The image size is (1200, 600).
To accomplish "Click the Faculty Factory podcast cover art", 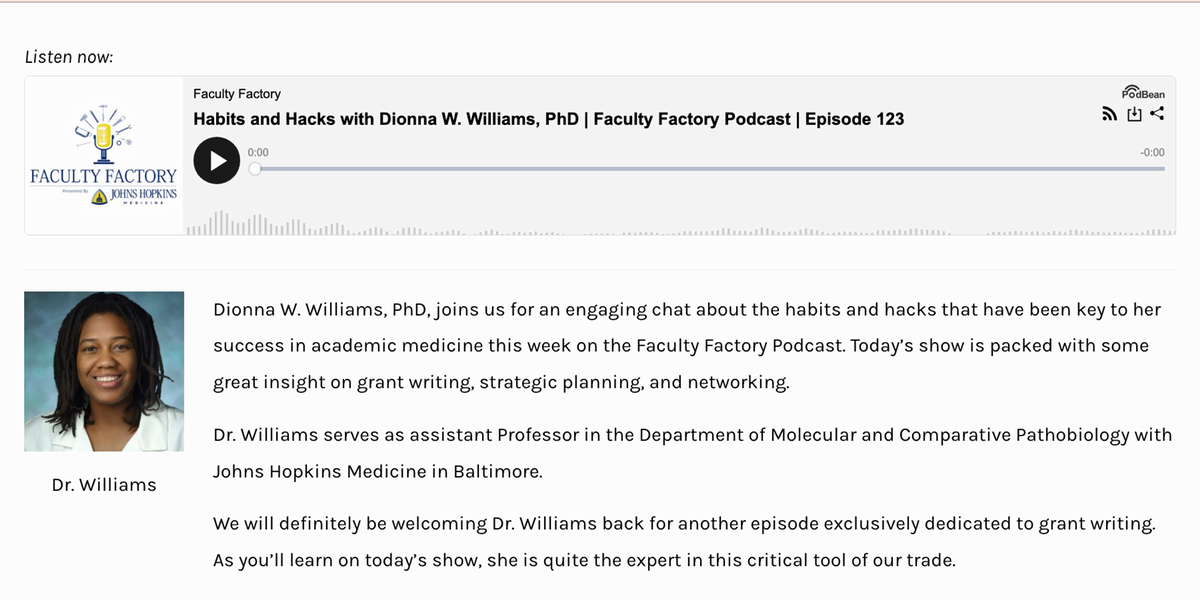I will [x=104, y=156].
